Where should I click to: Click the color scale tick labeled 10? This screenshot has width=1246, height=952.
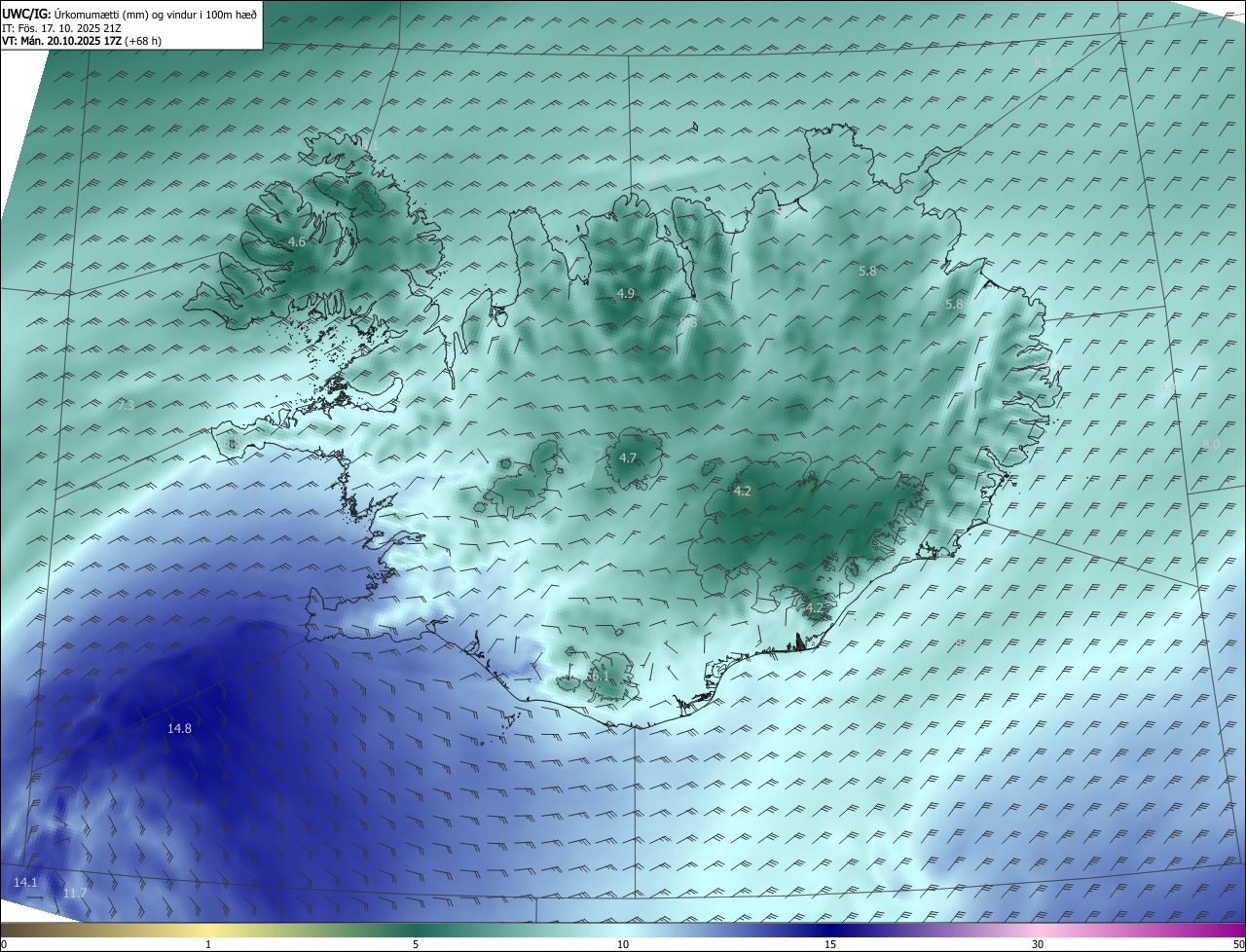[623, 944]
